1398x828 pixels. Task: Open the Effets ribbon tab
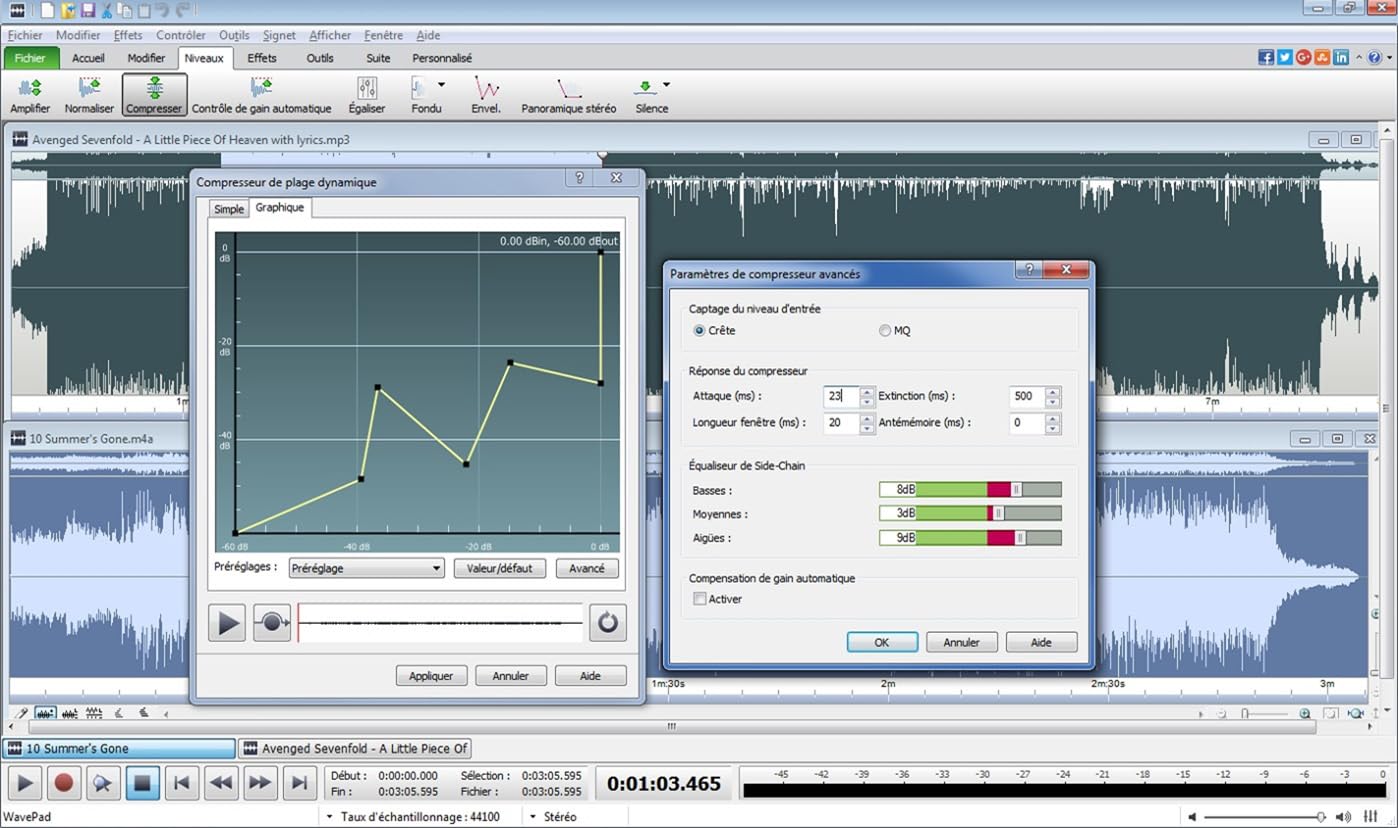coord(262,58)
